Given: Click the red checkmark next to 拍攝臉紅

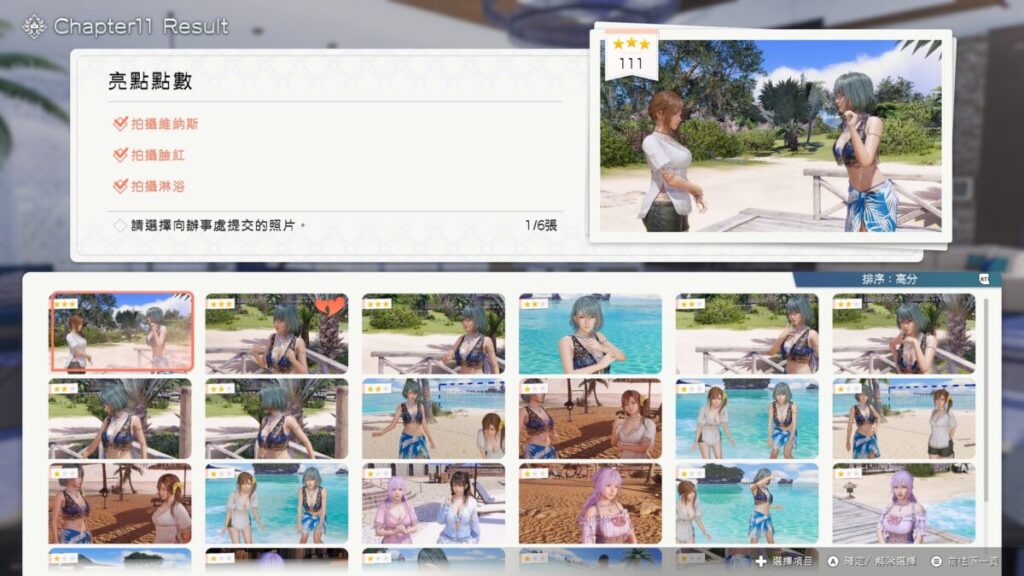Looking at the screenshot, I should (120, 155).
